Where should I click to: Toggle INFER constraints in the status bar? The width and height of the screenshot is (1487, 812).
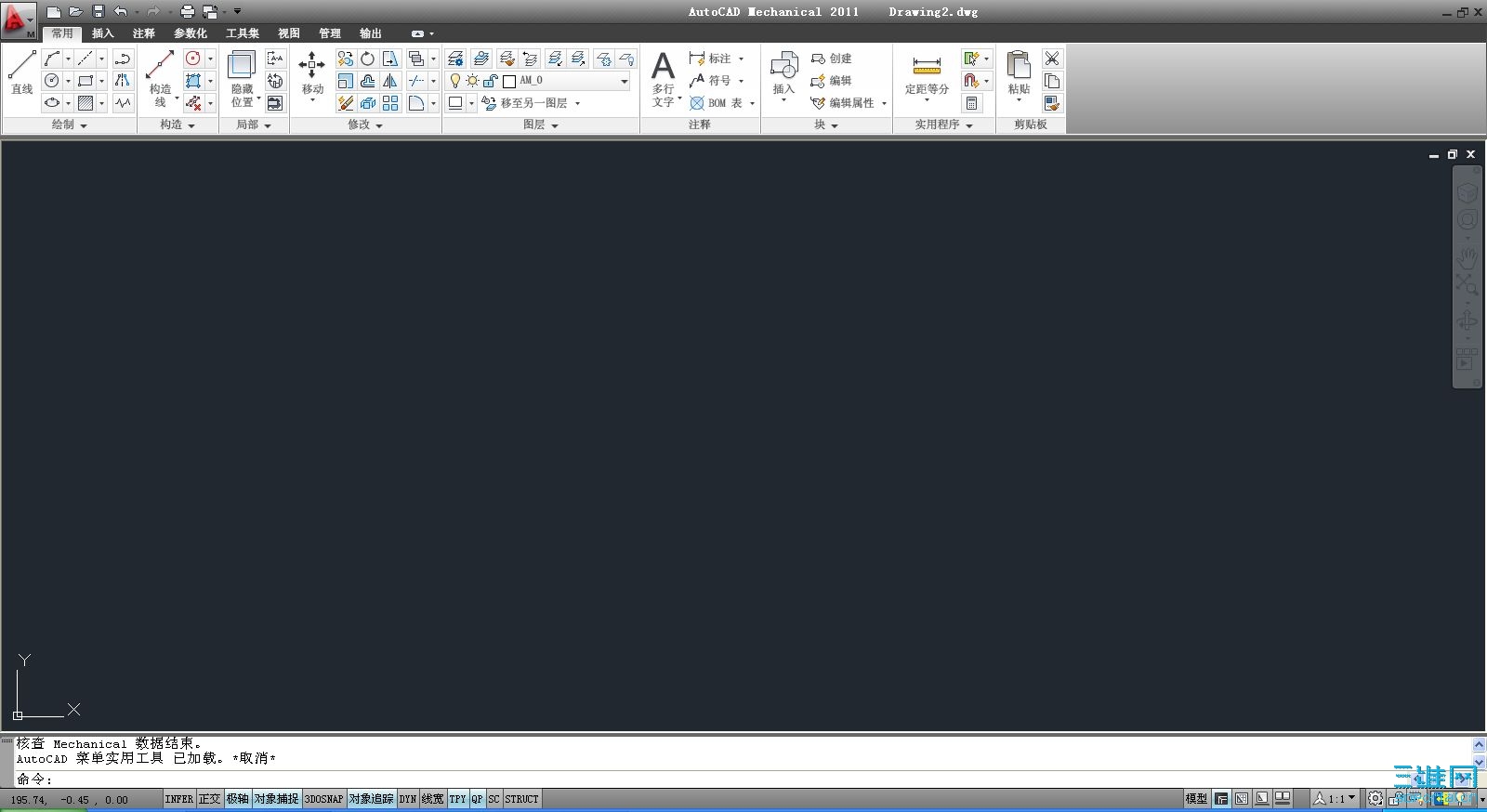[x=179, y=799]
